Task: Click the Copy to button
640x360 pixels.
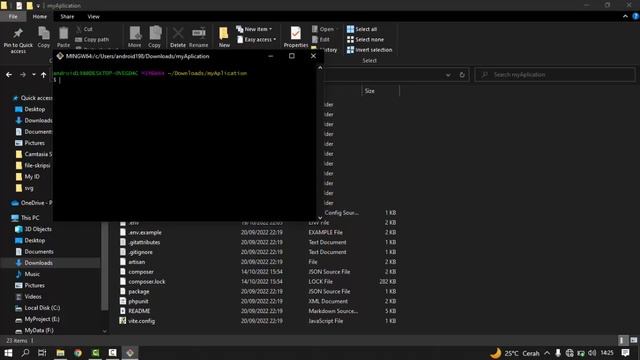Action: pyautogui.click(x=154, y=37)
